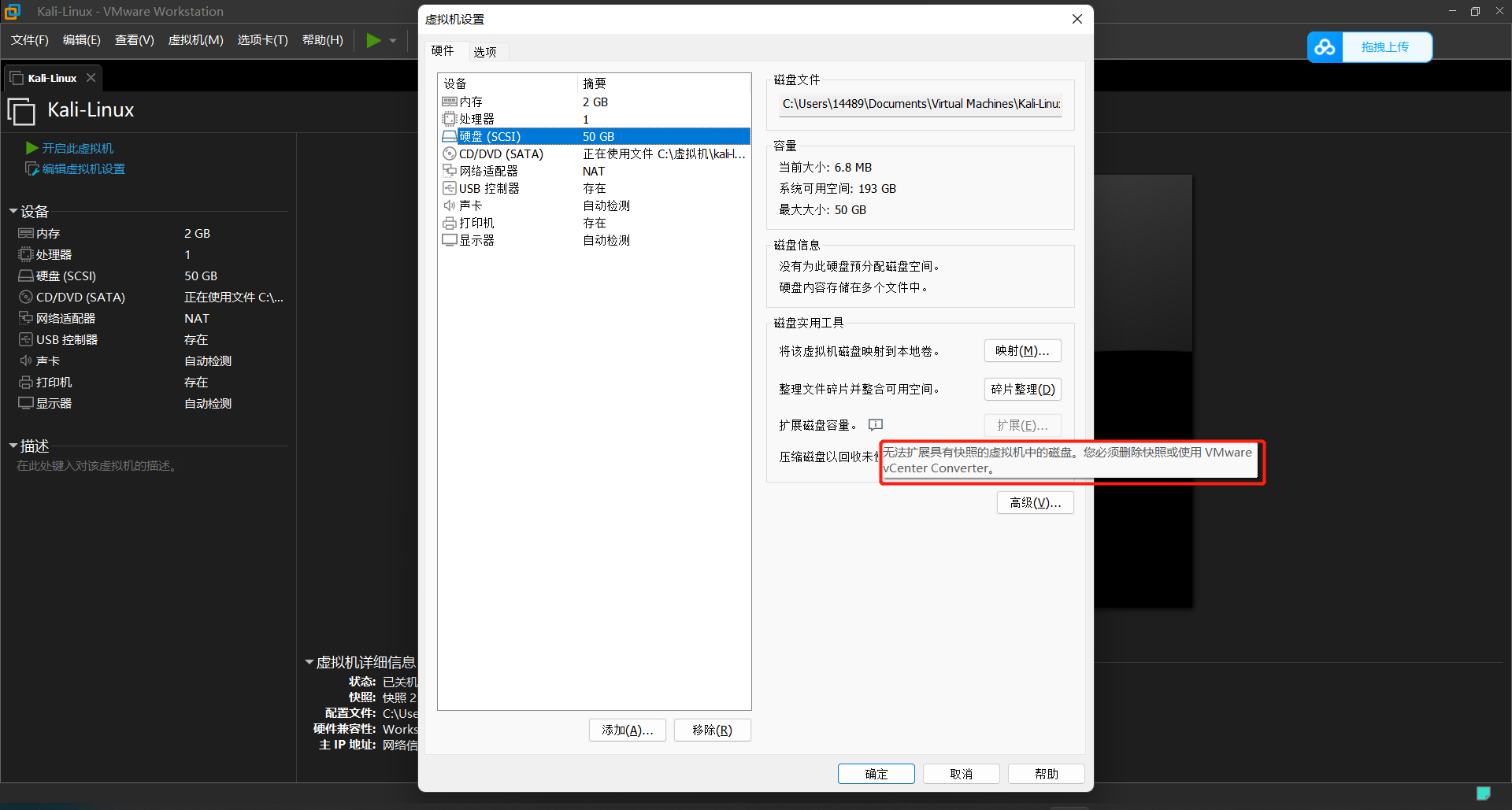
Task: Click the description text area placeholder
Action: pos(98,466)
